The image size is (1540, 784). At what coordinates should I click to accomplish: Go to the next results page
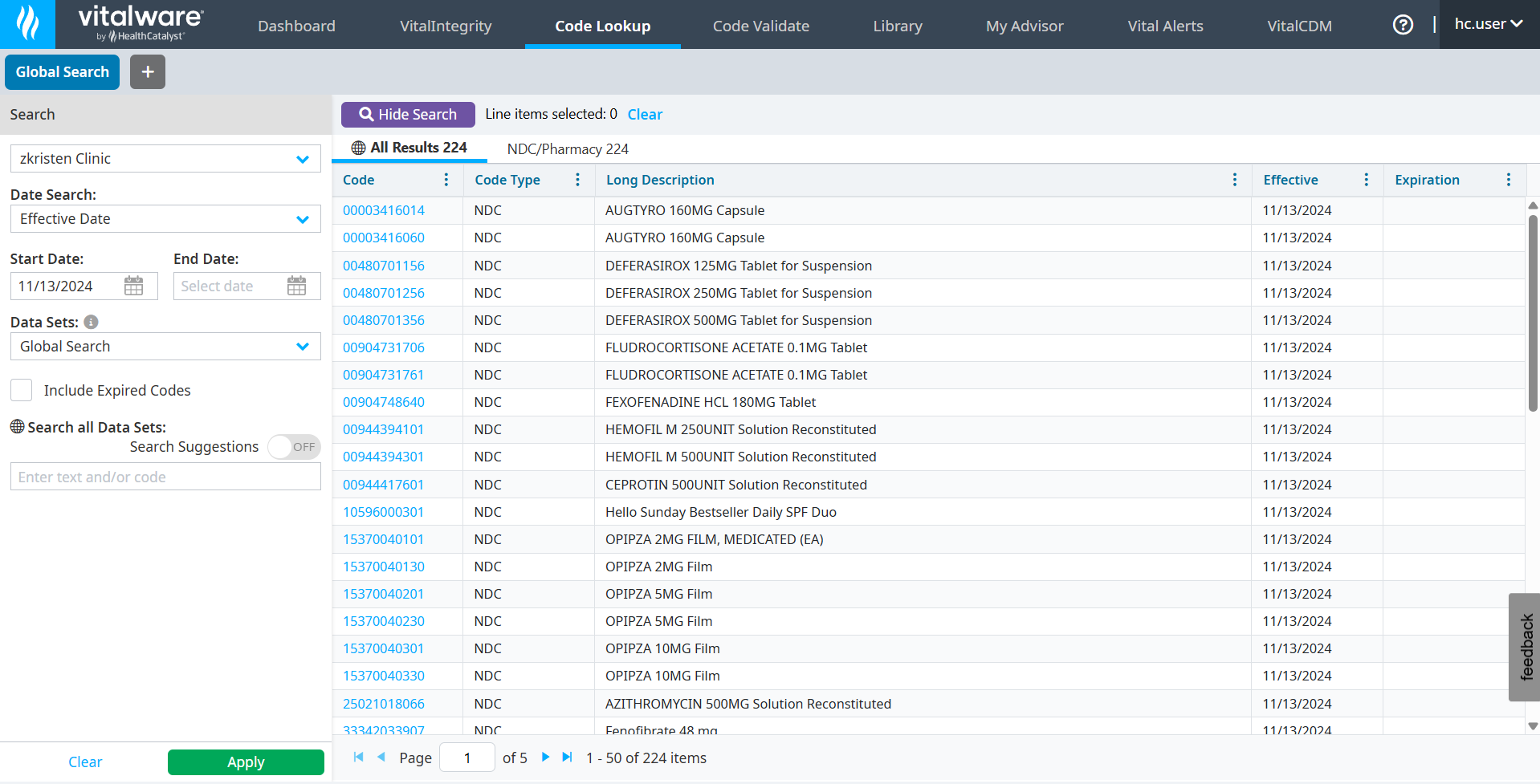click(x=546, y=758)
